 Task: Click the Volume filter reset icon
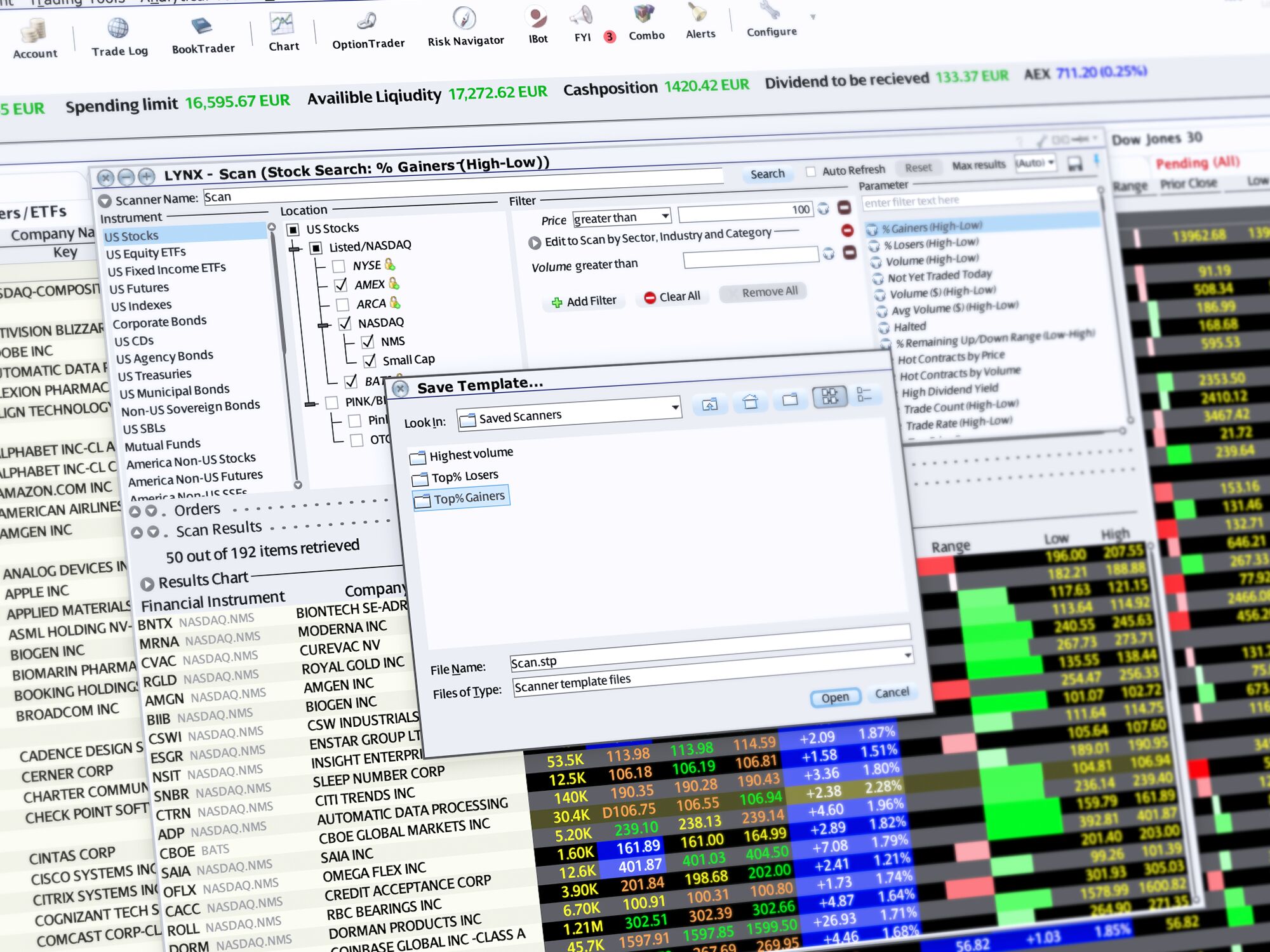[x=828, y=254]
